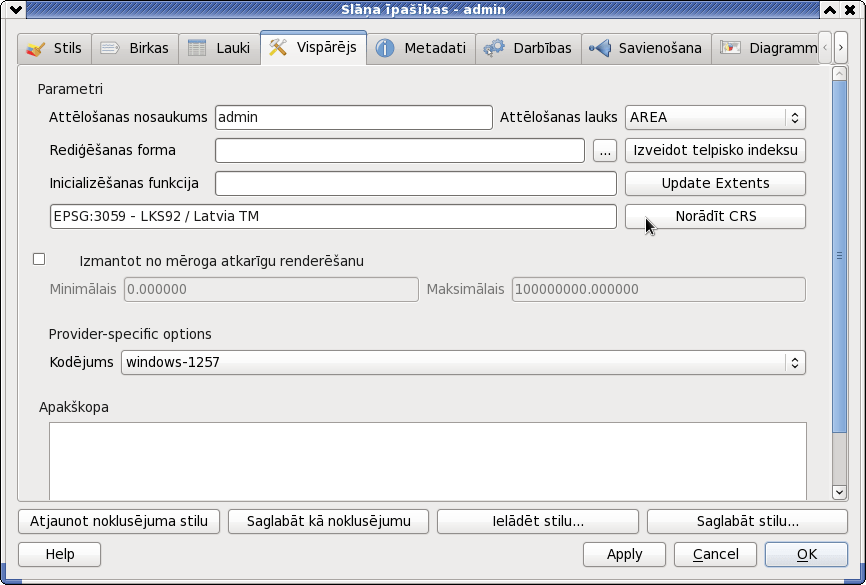Click the Help button
The height and width of the screenshot is (585, 866).
60,555
